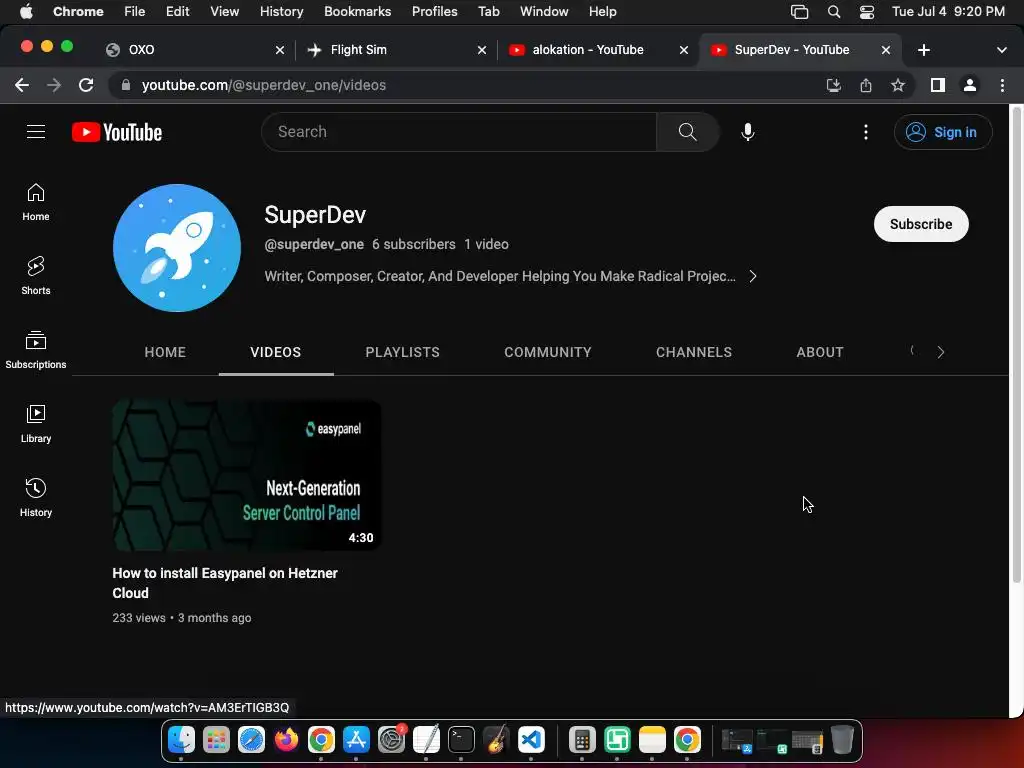Subscribe to SuperDev channel
The image size is (1024, 768).
[921, 224]
